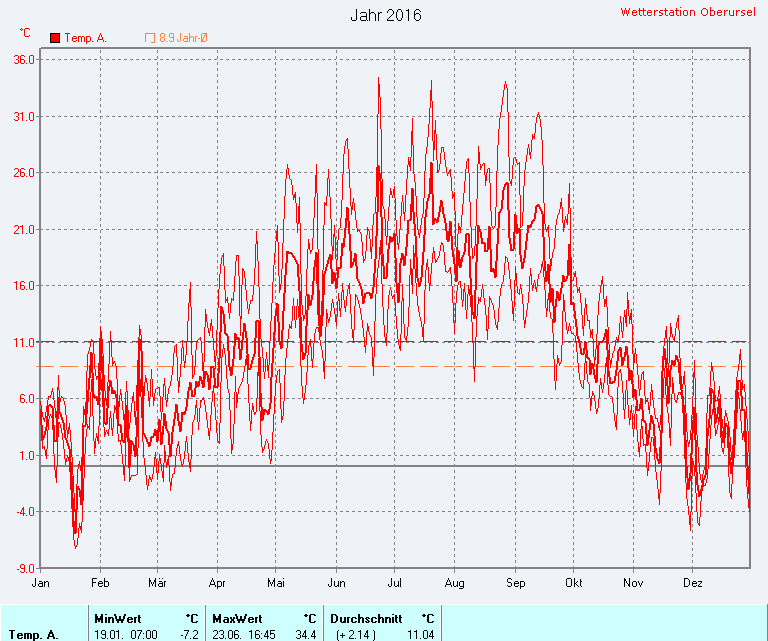
Task: Click the minimum value -7.2
Action: click(190, 635)
